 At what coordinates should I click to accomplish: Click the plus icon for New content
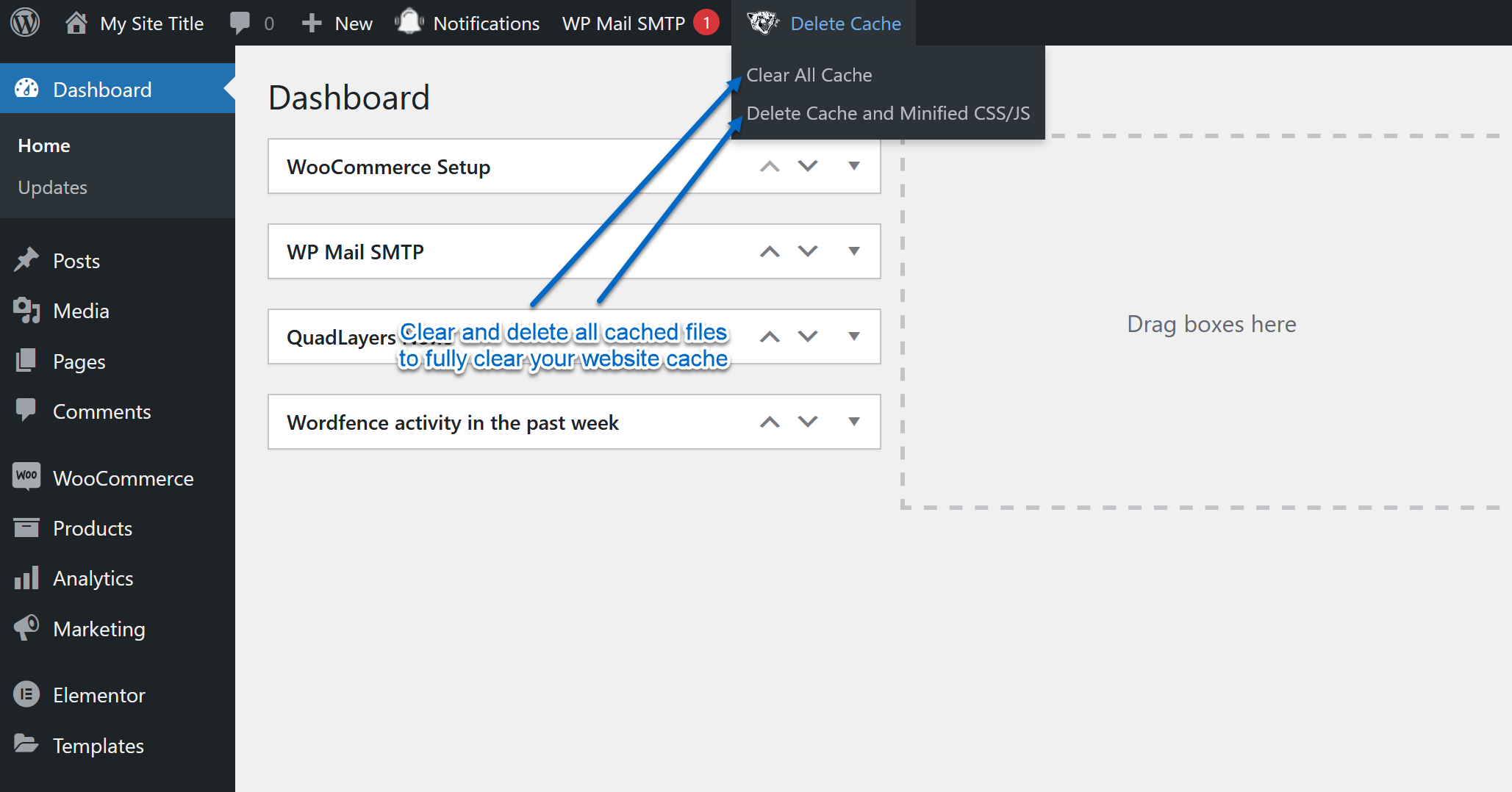312,23
